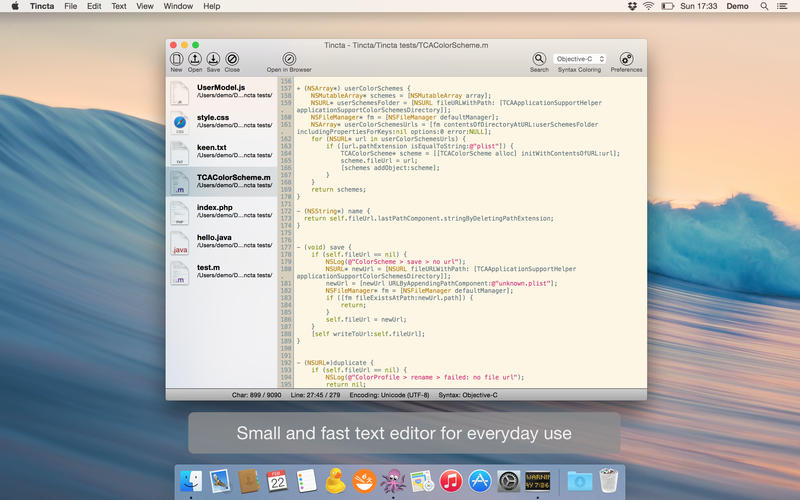Click the Search magnifier toolbar icon
Screen dimensions: 800x500
[x=539, y=59]
